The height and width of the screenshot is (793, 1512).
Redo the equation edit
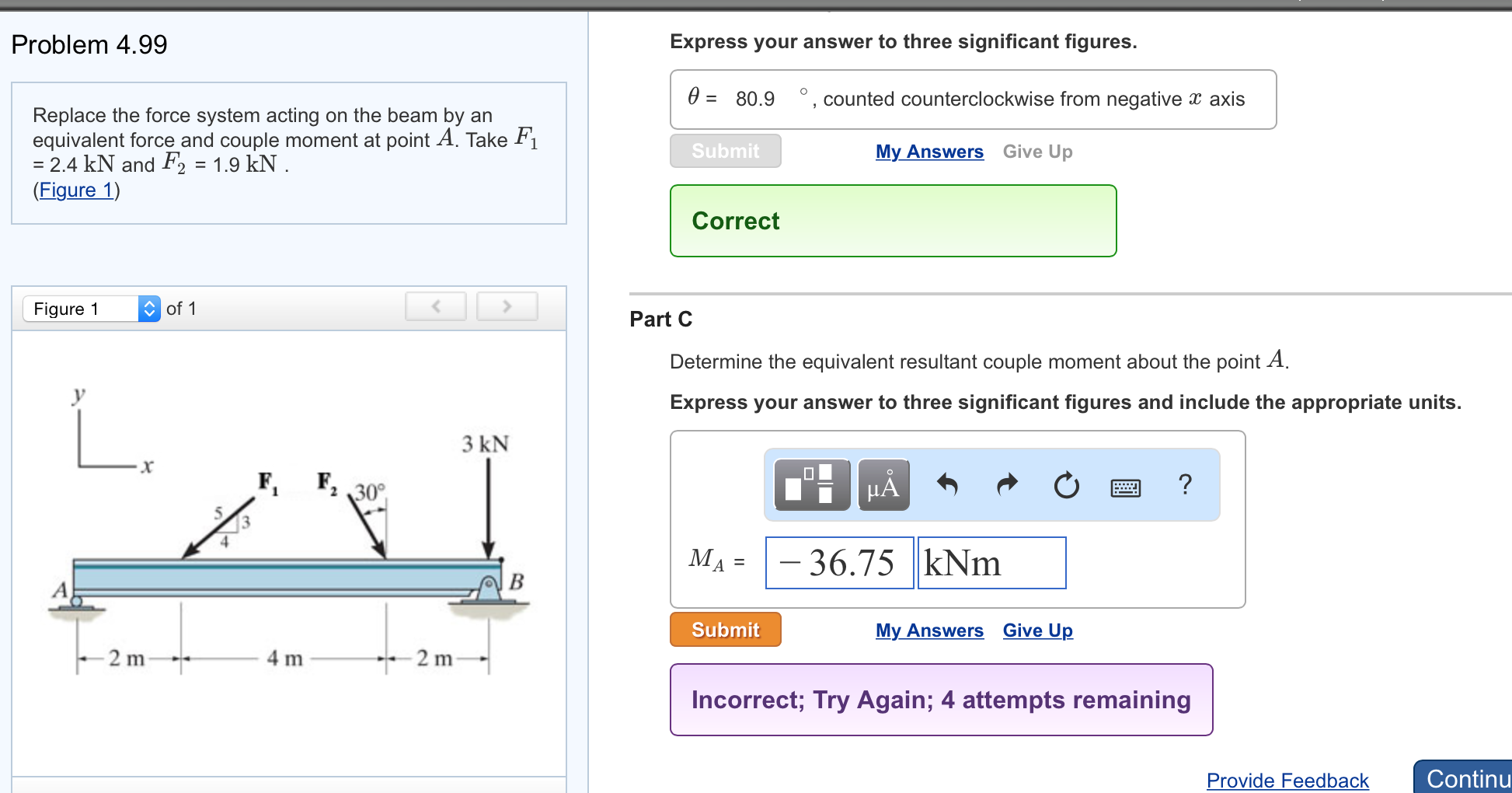point(1006,485)
